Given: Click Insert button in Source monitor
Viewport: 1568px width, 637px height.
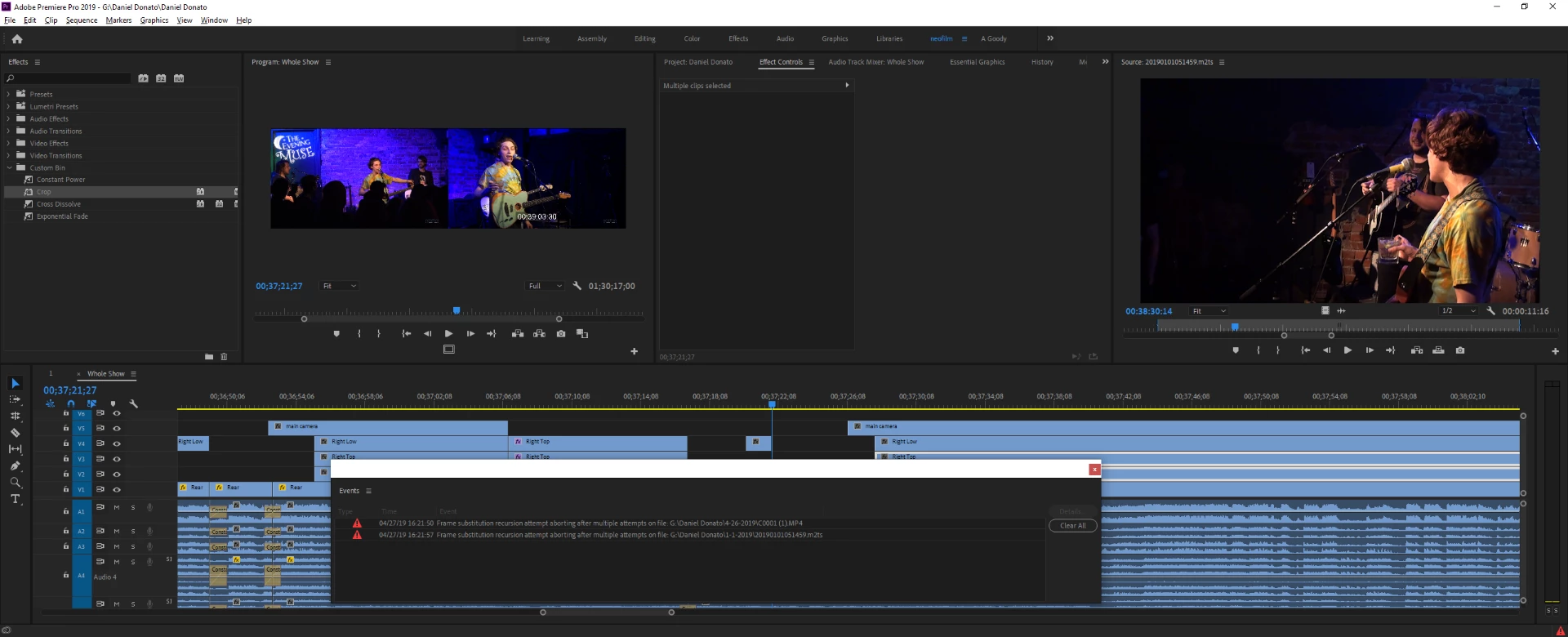Looking at the screenshot, I should point(1417,350).
